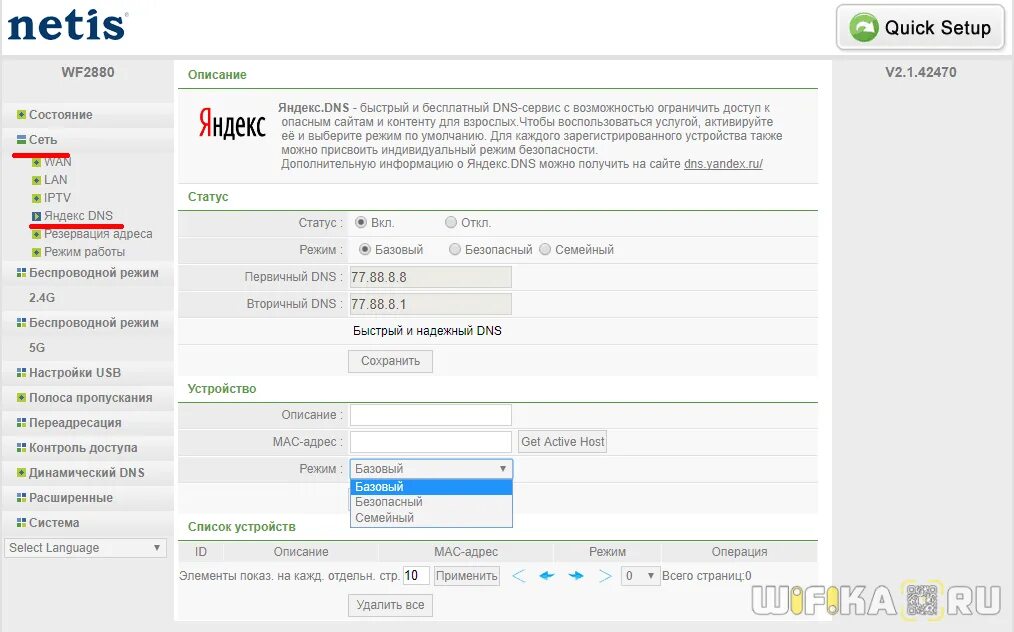Click the device Описание input field

[431, 415]
